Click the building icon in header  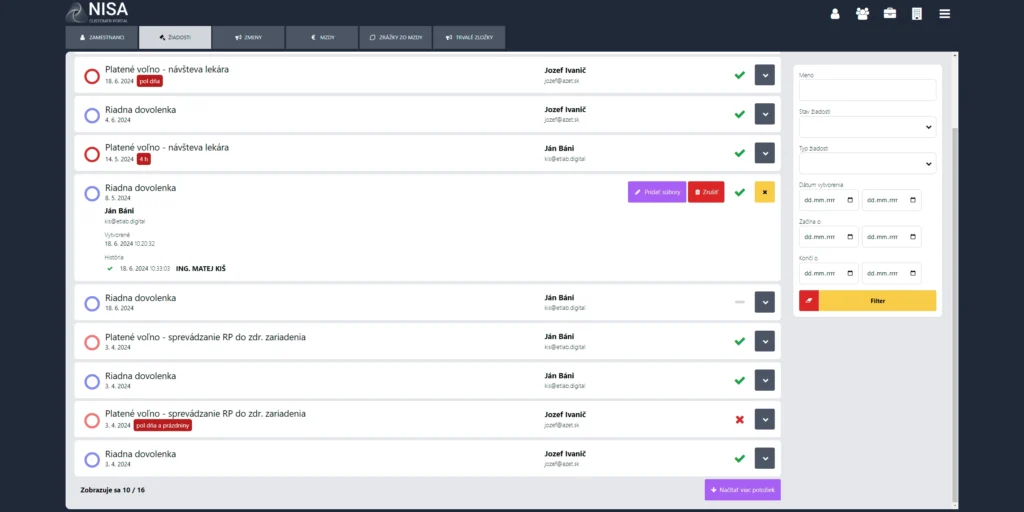(917, 14)
